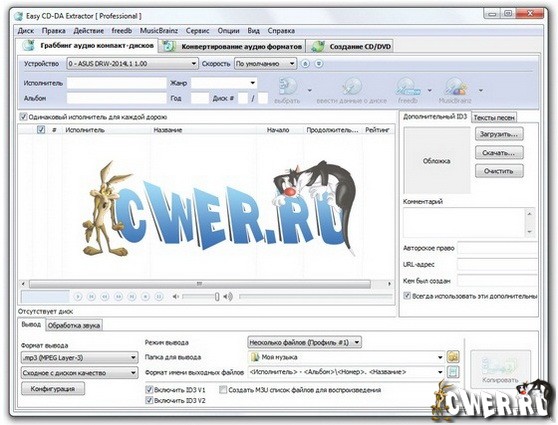This screenshot has width=558, height=425.
Task: Toggle 'Всегда использовать эти дополнительные' checkbox
Action: click(407, 296)
